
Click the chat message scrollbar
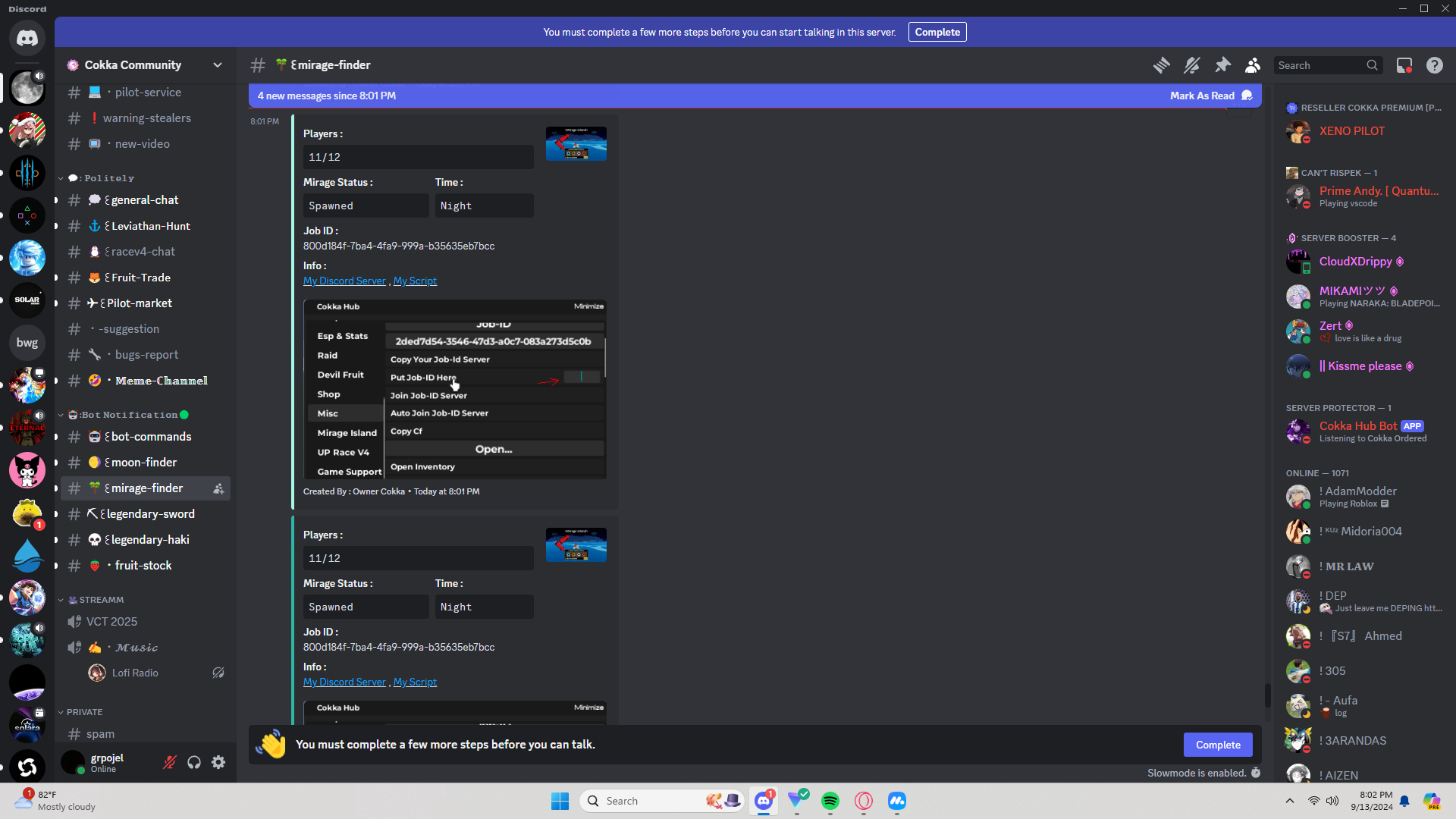pyautogui.click(x=1267, y=695)
